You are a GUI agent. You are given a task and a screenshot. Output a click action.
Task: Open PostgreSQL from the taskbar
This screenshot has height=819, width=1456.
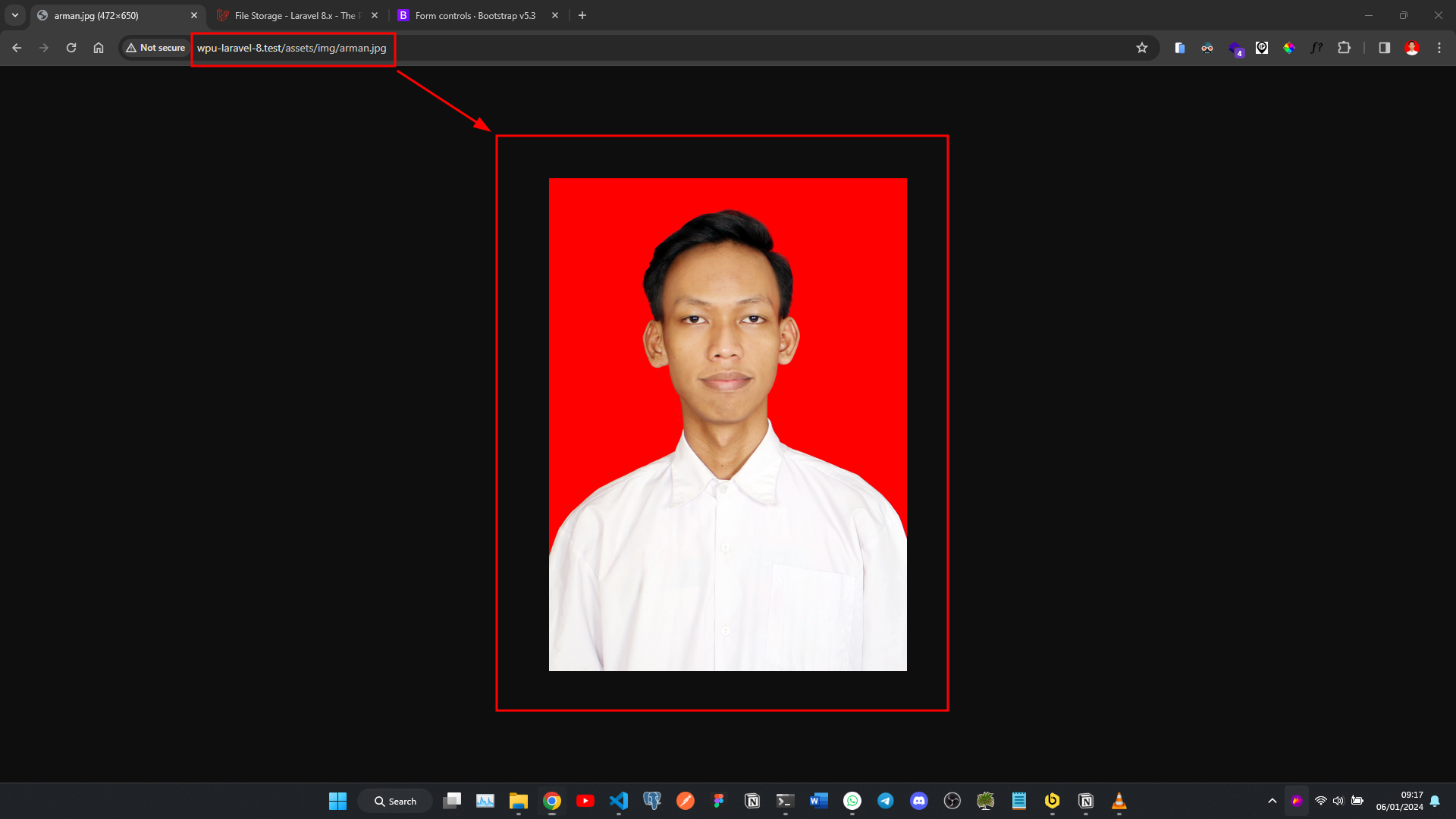pyautogui.click(x=652, y=801)
